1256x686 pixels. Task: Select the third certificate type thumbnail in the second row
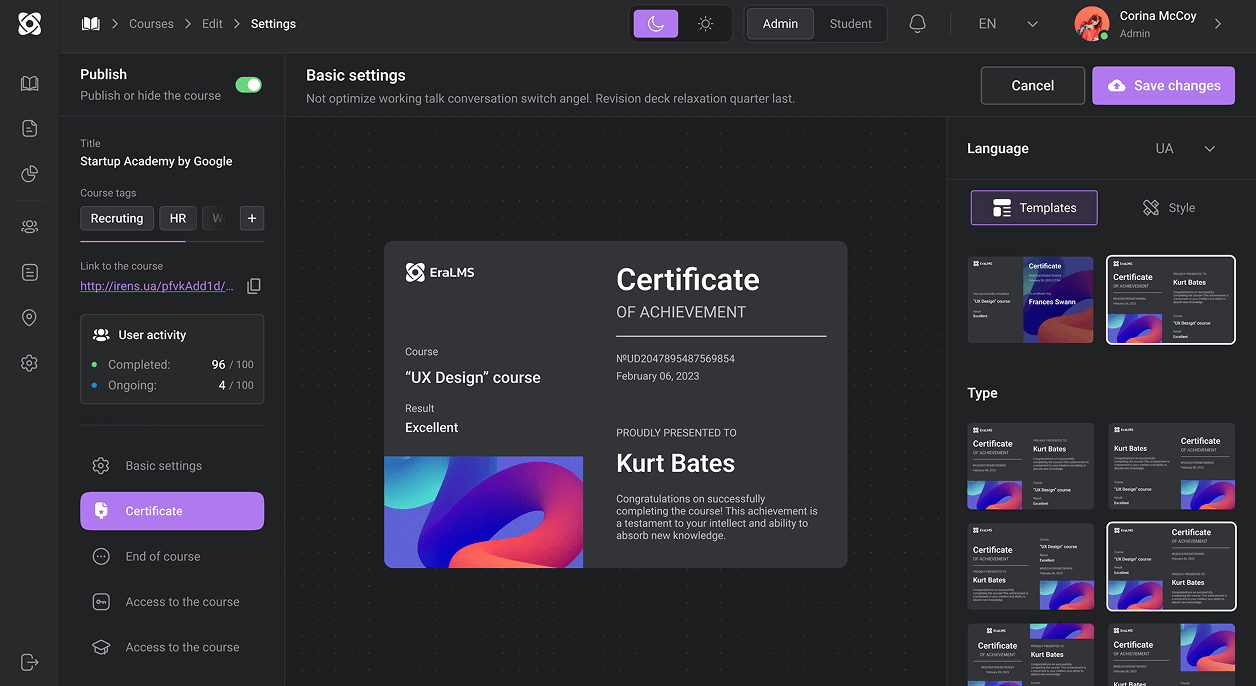(1031, 566)
